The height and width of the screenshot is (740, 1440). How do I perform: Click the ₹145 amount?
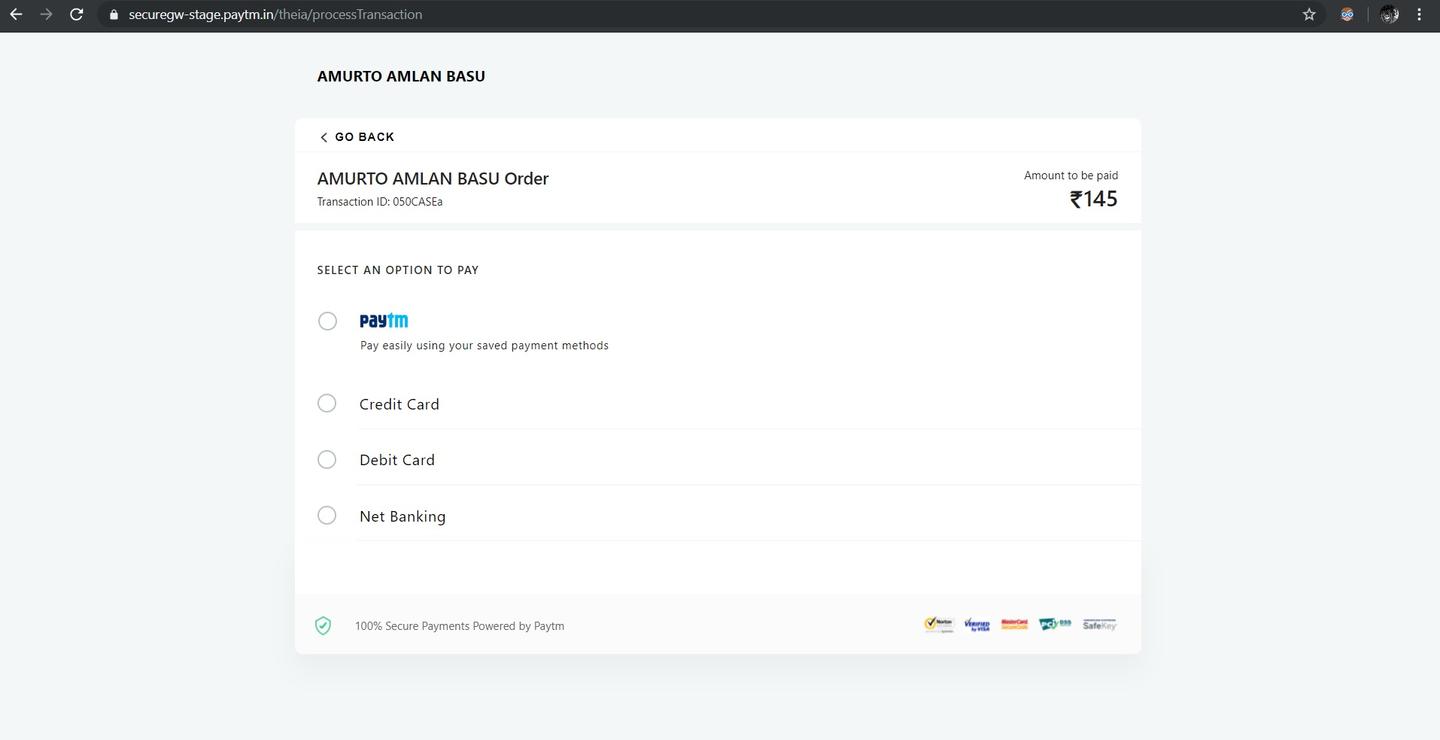click(1094, 199)
